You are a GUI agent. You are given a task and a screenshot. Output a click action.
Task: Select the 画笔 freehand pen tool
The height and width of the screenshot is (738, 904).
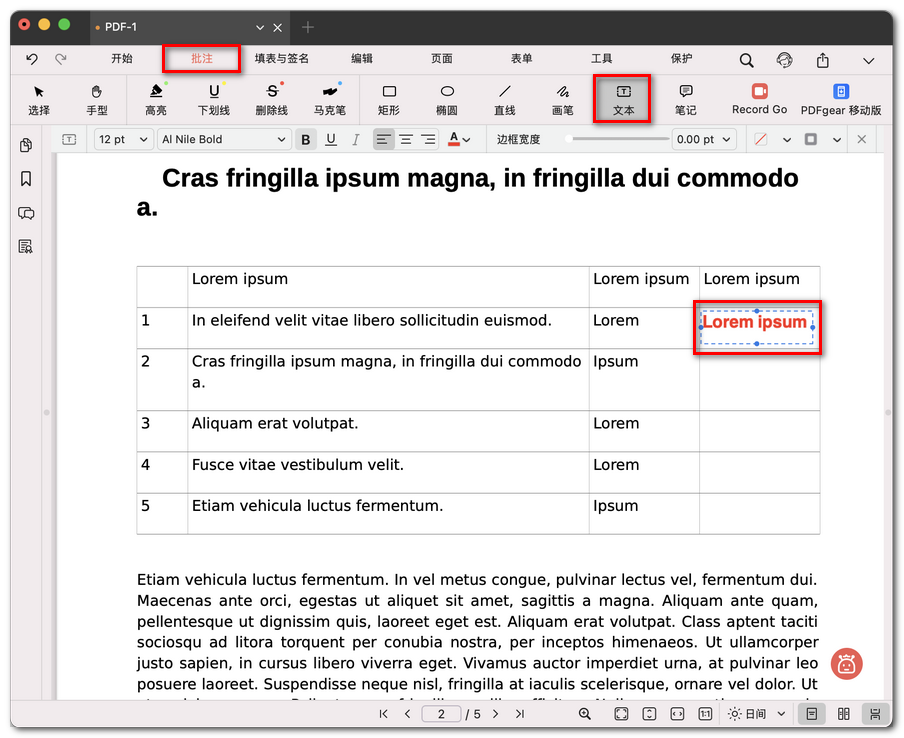[x=562, y=98]
